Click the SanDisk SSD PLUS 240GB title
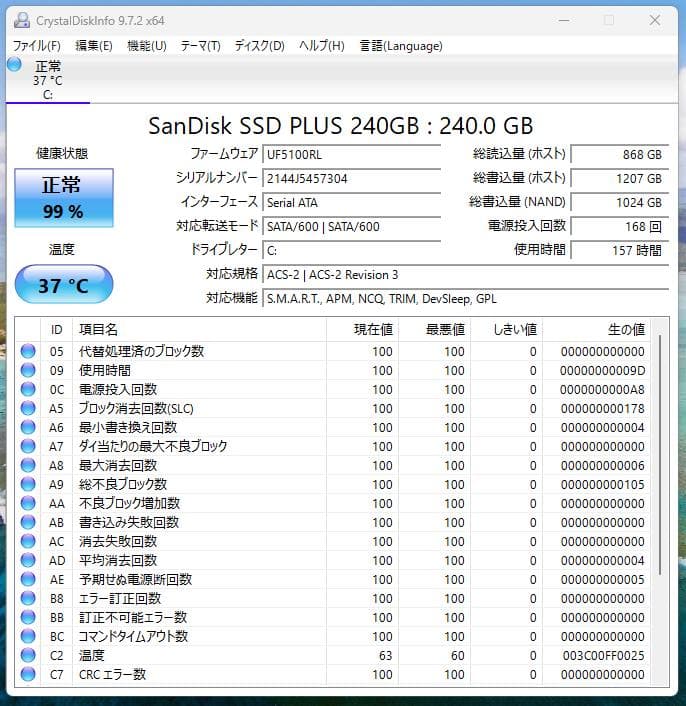 pos(341,126)
